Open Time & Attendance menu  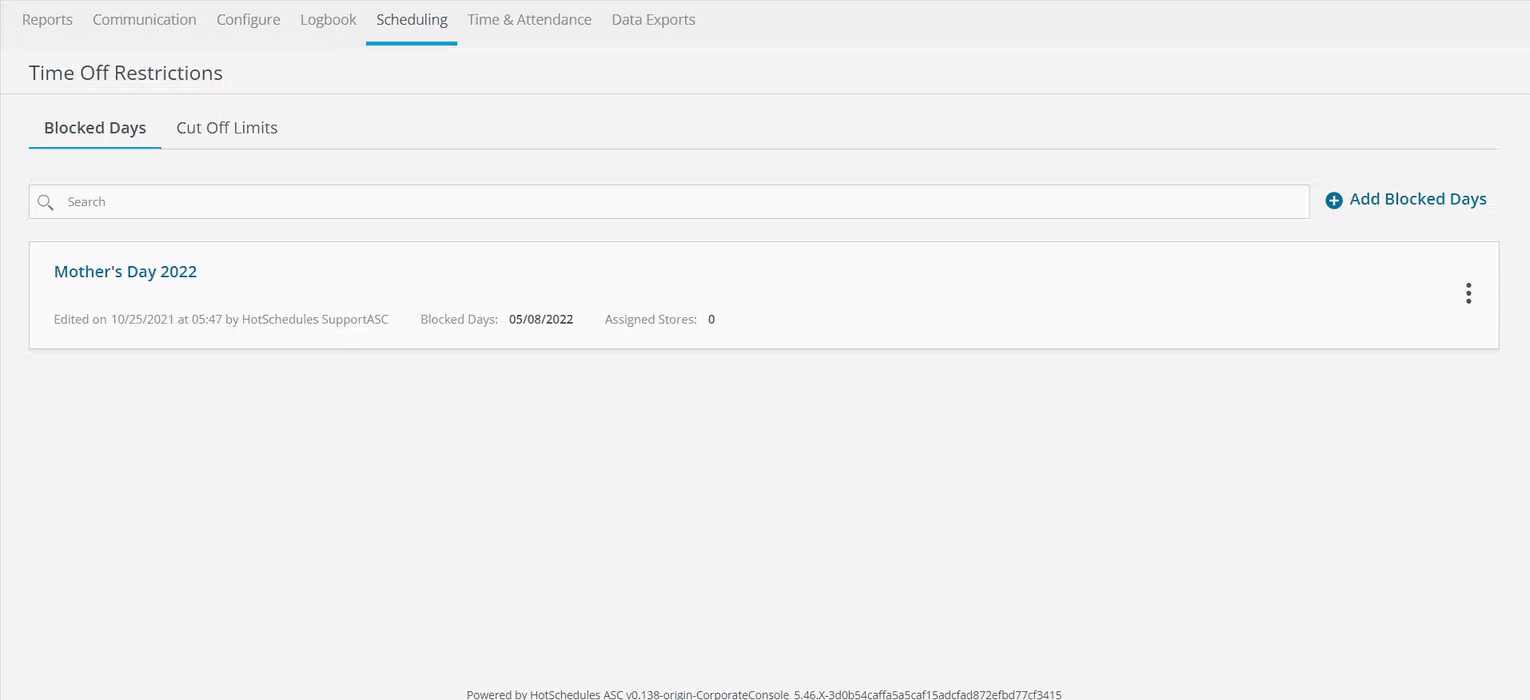(x=529, y=20)
